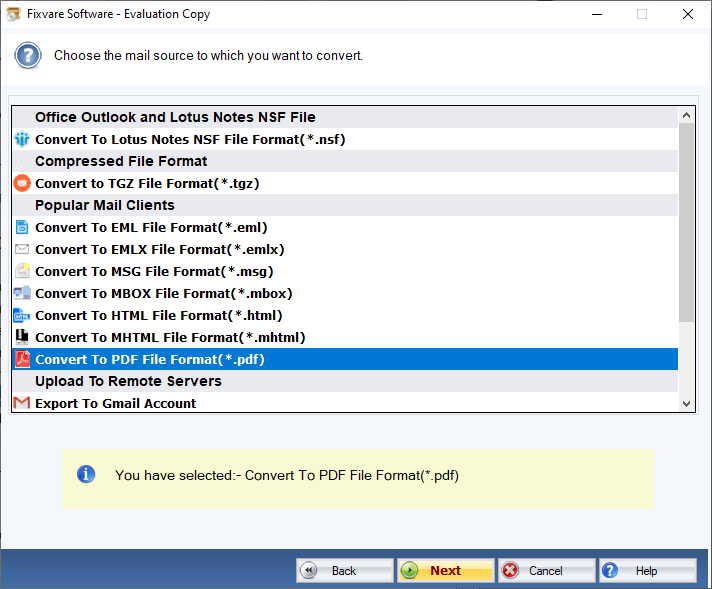The height and width of the screenshot is (589, 712).
Task: Open Help from the bottom bar
Action: pyautogui.click(x=646, y=570)
